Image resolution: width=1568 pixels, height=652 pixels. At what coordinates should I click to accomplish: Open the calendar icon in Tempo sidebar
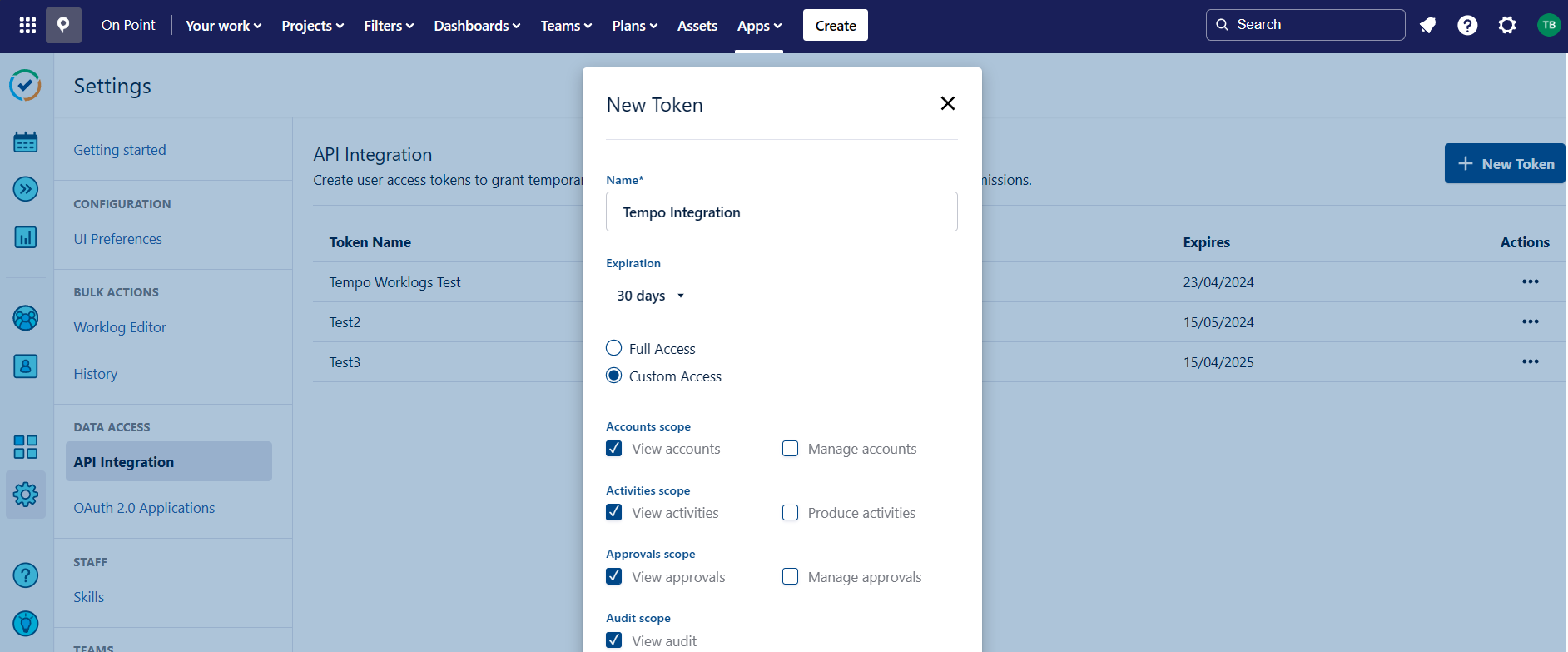[x=26, y=142]
